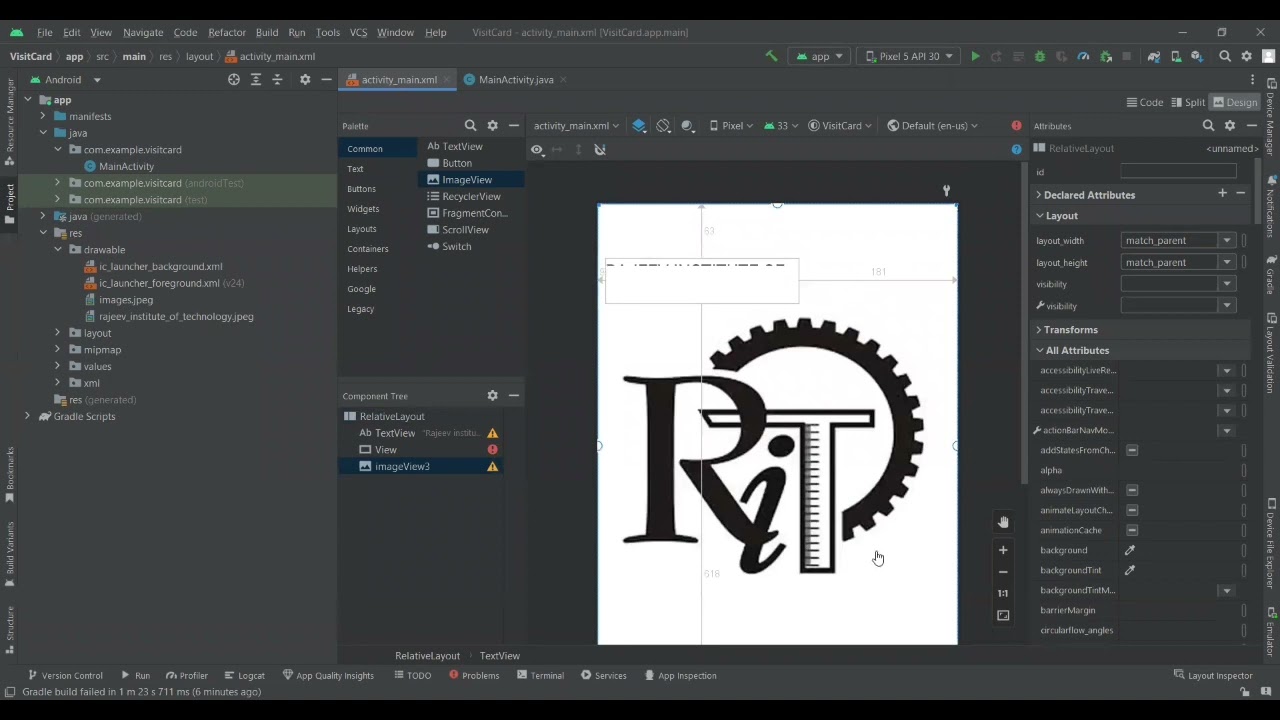Click the blue help question mark icon

pyautogui.click(x=1016, y=149)
